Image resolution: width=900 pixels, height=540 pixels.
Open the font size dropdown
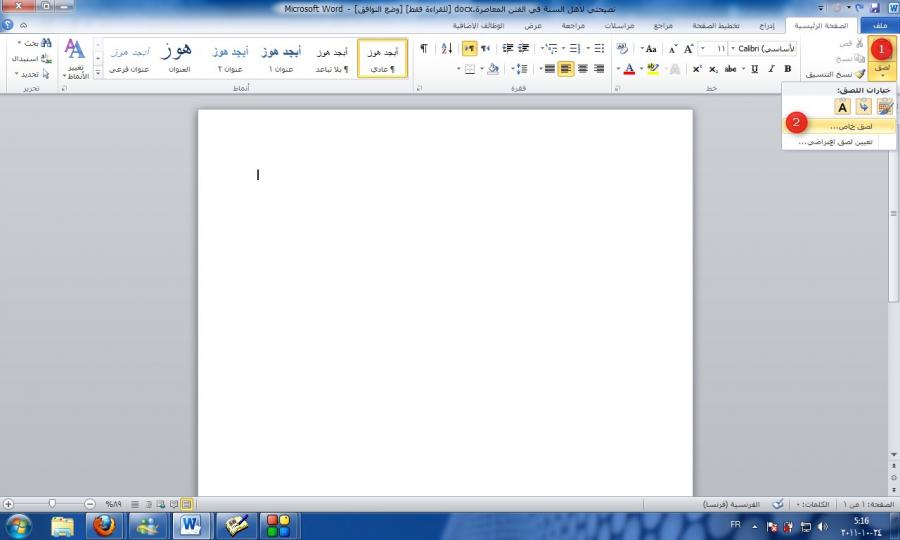[705, 48]
